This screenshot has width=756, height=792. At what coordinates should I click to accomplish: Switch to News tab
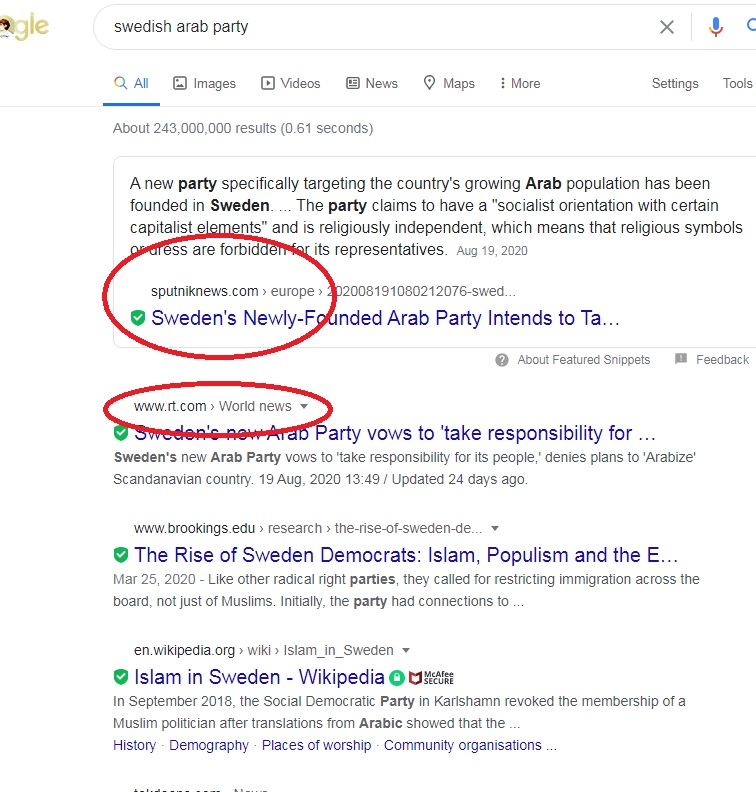(372, 83)
